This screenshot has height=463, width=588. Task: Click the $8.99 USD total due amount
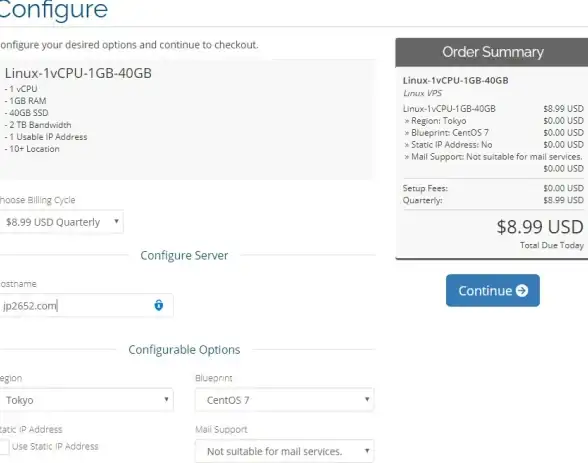(540, 227)
